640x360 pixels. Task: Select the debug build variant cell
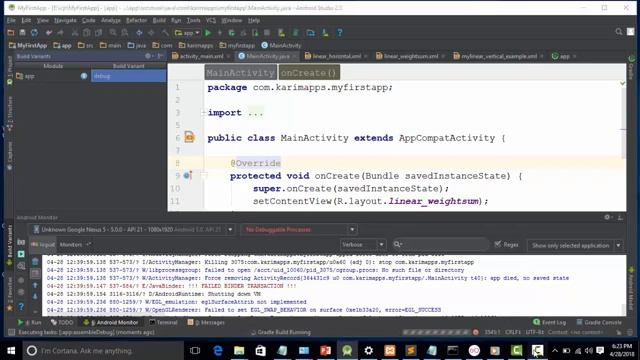coord(129,76)
